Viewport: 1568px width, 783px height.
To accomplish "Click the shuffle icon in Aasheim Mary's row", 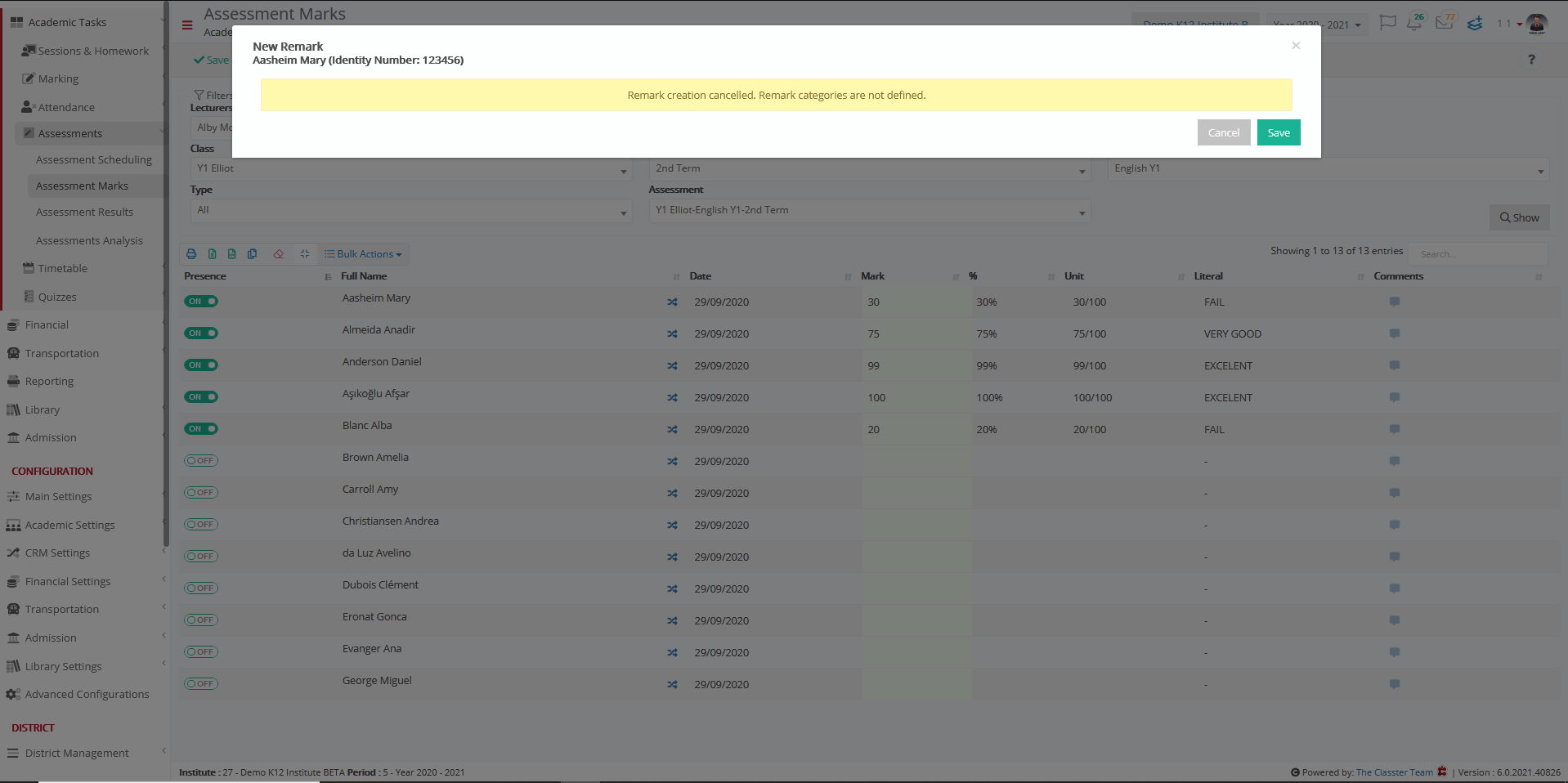I will click(672, 302).
